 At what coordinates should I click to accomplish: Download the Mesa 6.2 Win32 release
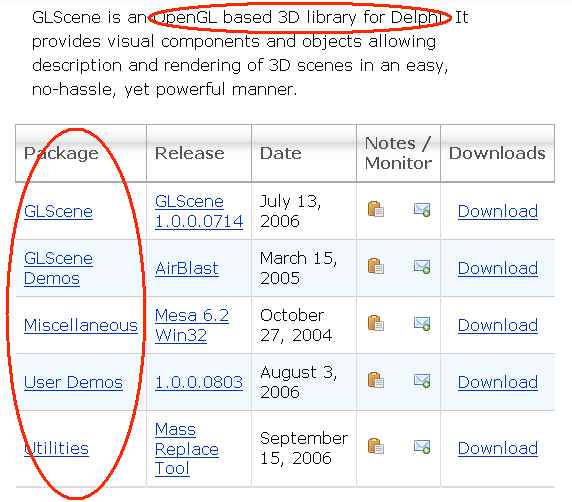tap(498, 325)
